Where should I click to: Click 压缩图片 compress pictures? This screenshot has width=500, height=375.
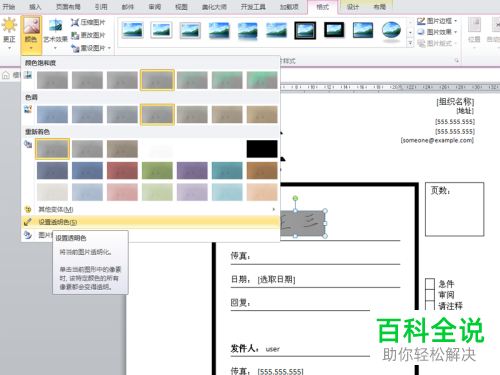point(88,22)
